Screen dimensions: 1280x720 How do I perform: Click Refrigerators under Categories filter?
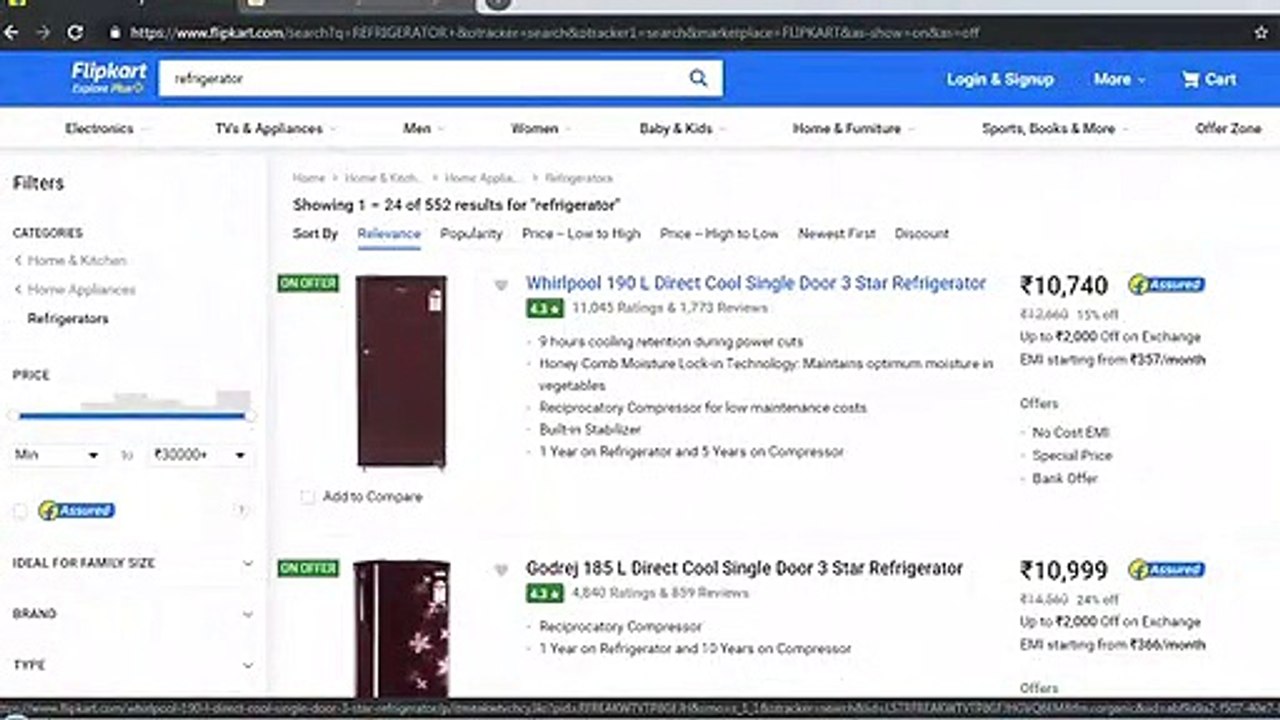(68, 318)
